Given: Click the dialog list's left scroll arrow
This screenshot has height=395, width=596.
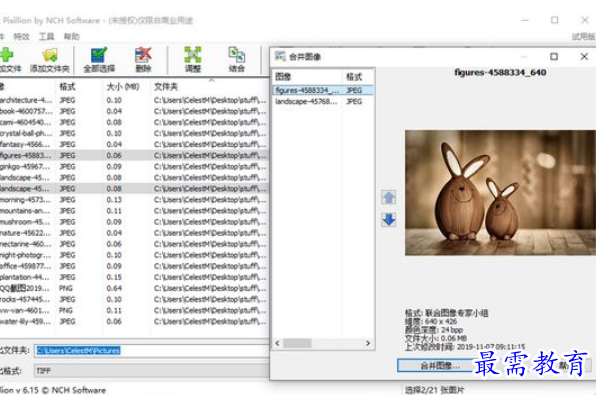Looking at the screenshot, I should pos(277,343).
